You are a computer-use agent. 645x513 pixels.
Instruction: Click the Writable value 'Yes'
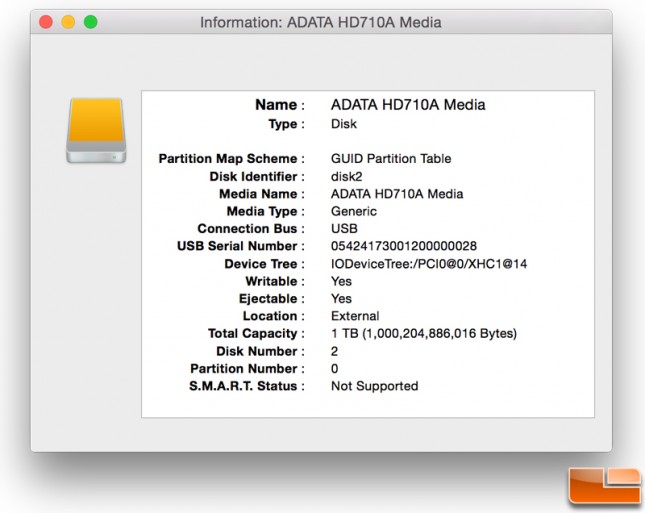pyautogui.click(x=341, y=281)
